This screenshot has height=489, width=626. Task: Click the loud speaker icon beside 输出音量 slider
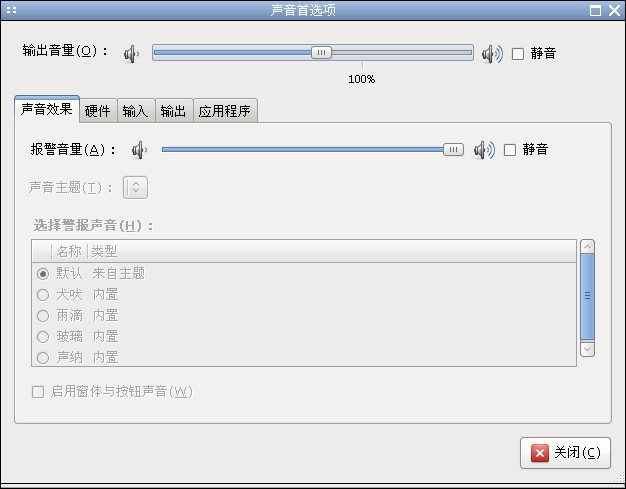(492, 53)
